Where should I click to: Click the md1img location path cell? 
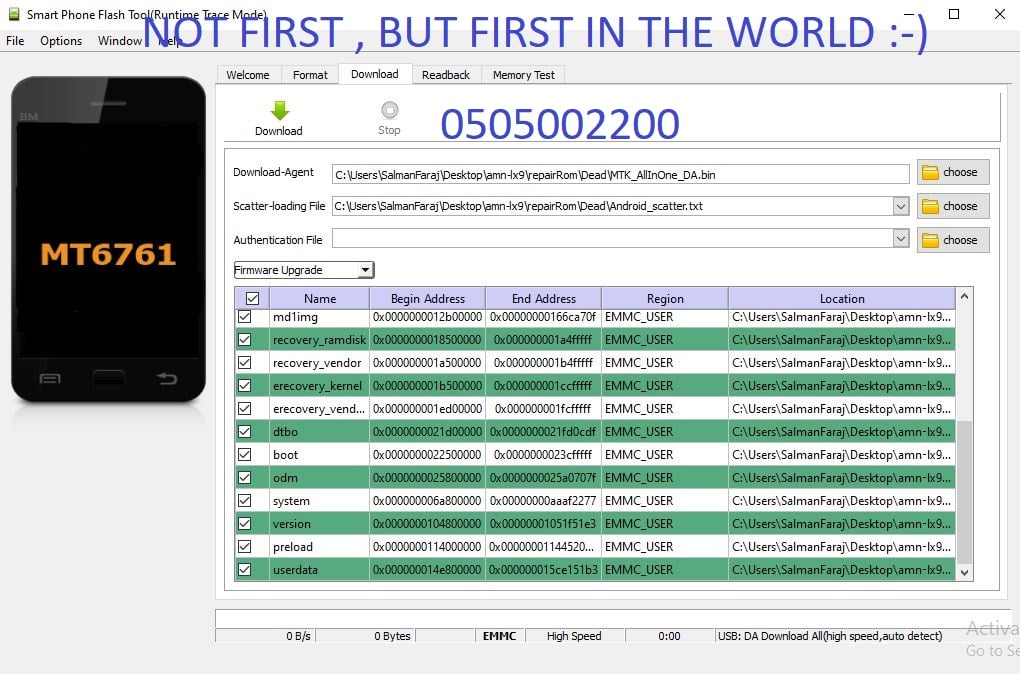coord(842,317)
